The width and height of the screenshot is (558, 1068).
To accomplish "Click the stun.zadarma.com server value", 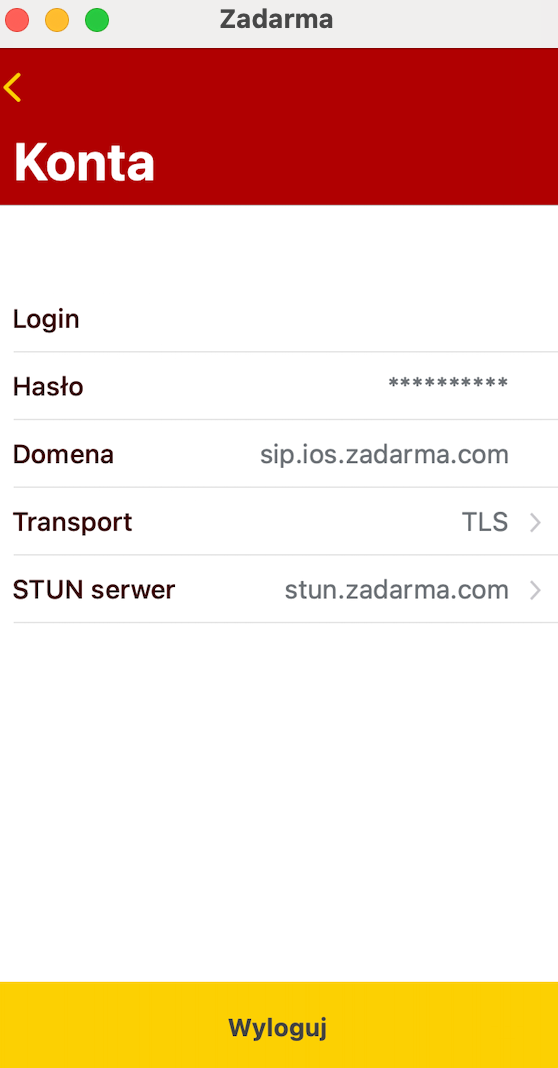I will (x=397, y=590).
